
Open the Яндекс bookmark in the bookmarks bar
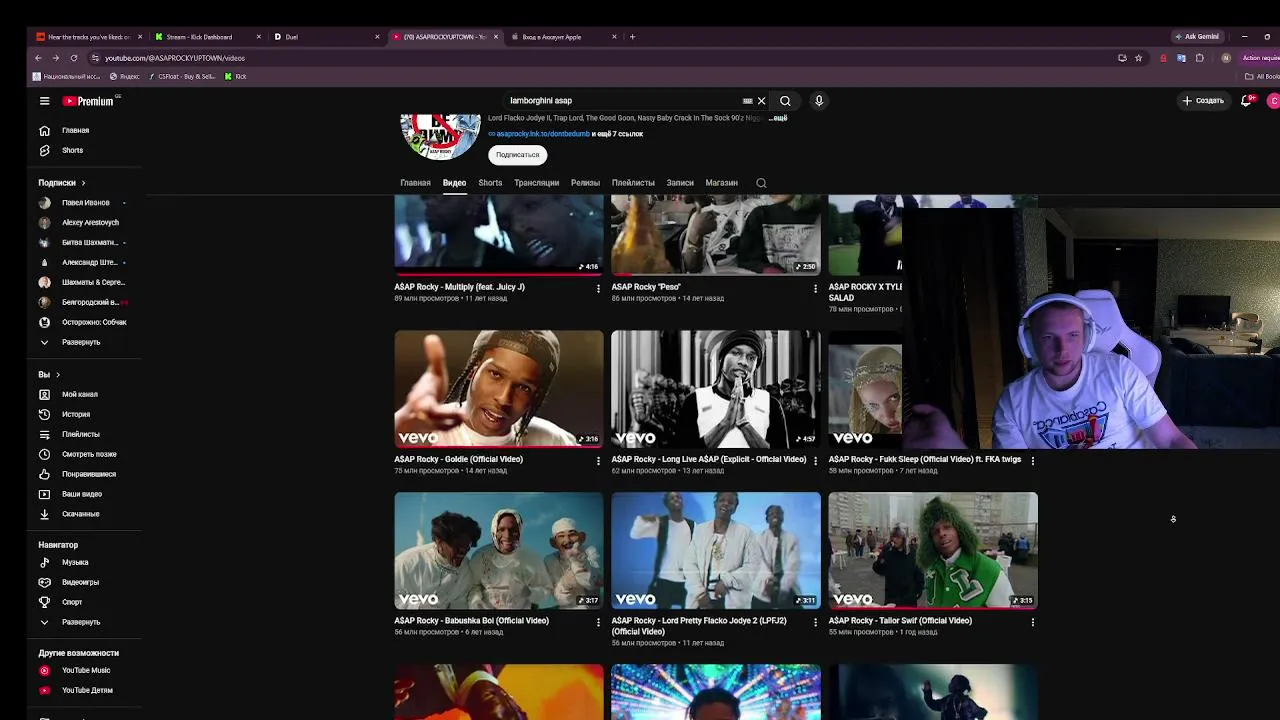pyautogui.click(x=124, y=77)
